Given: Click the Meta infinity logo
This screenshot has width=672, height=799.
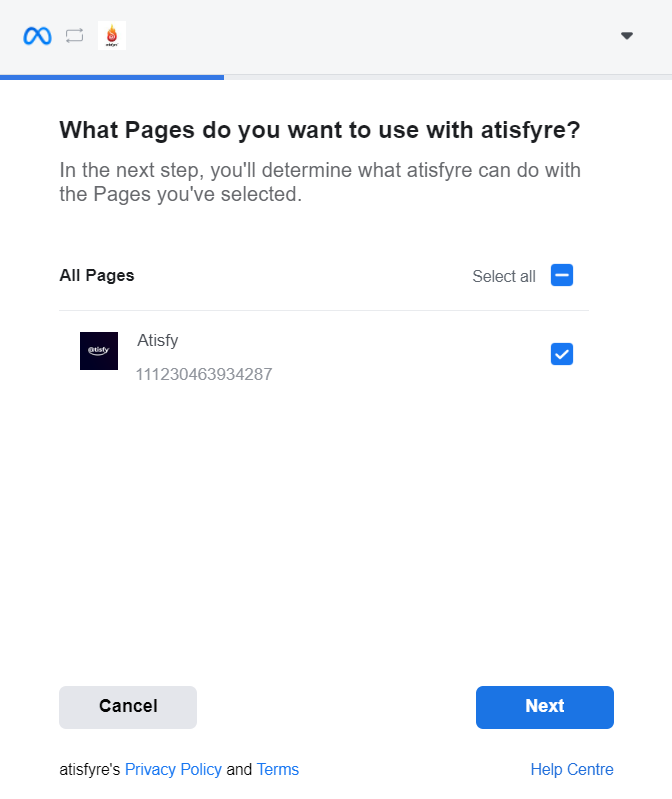Looking at the screenshot, I should (37, 36).
